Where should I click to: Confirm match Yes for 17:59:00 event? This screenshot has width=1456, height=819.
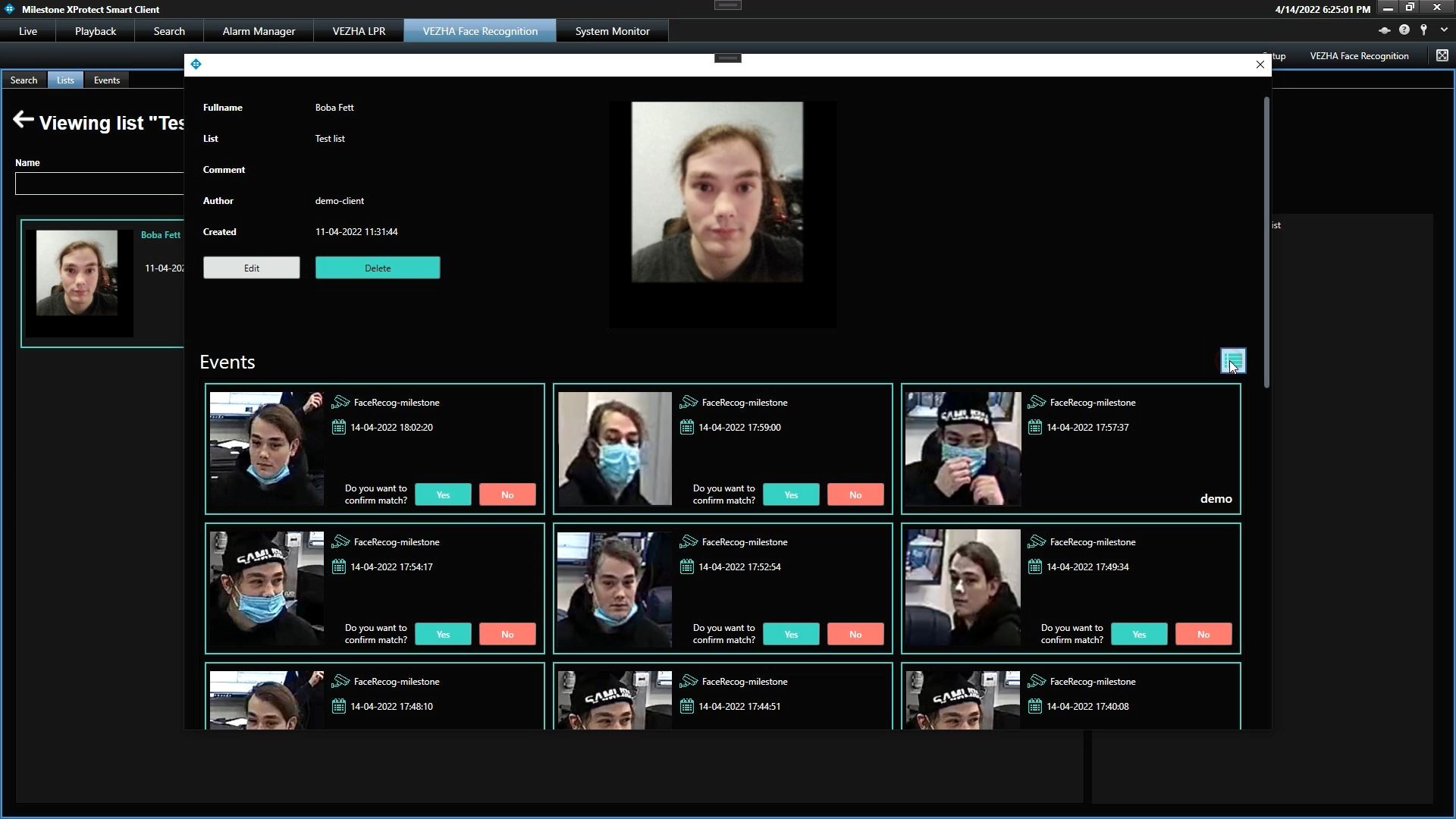(x=791, y=494)
